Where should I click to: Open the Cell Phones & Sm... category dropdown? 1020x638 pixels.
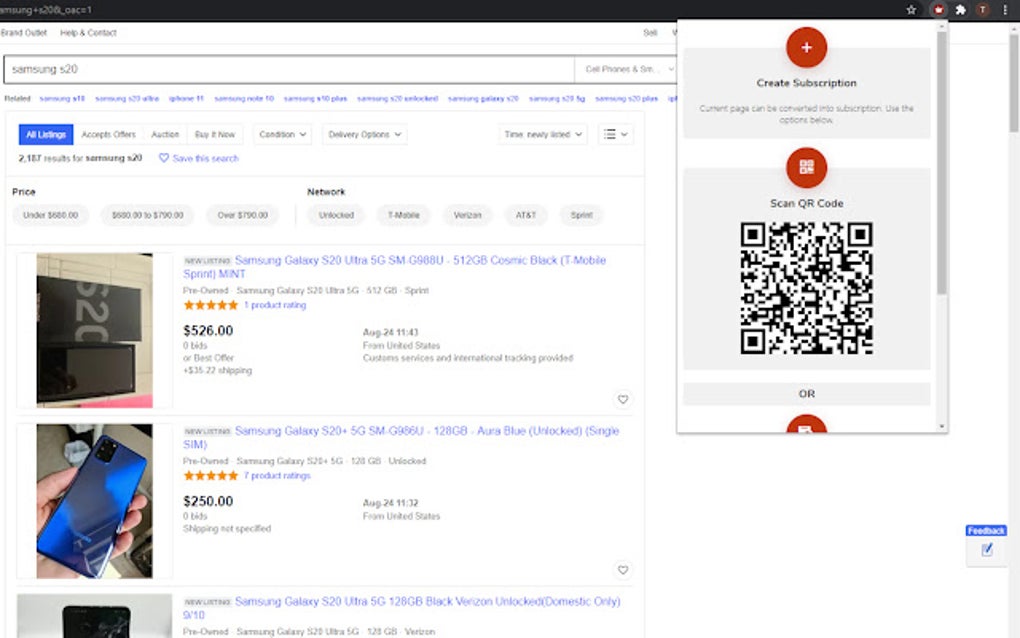(x=626, y=70)
